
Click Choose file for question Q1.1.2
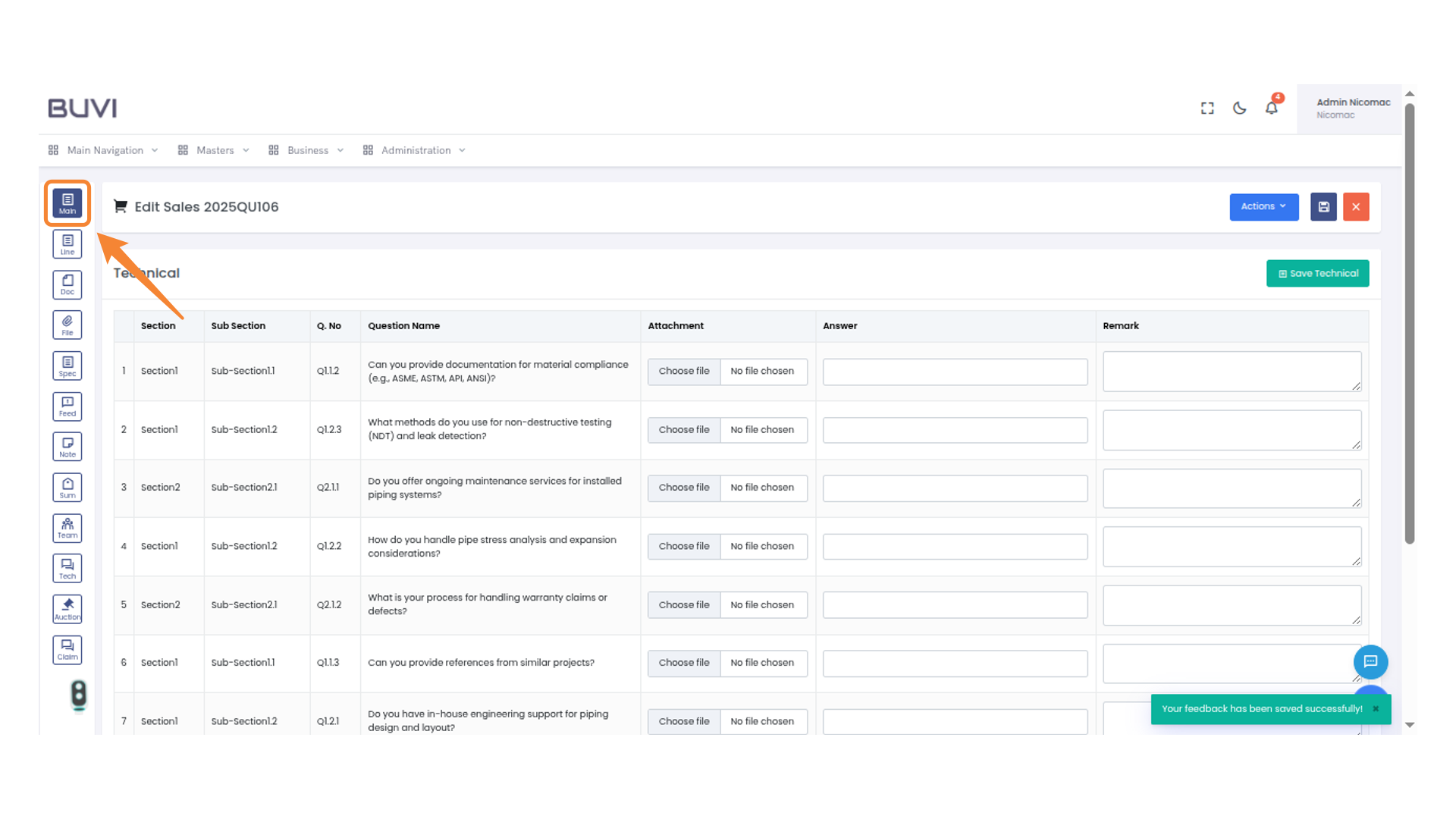tap(684, 372)
